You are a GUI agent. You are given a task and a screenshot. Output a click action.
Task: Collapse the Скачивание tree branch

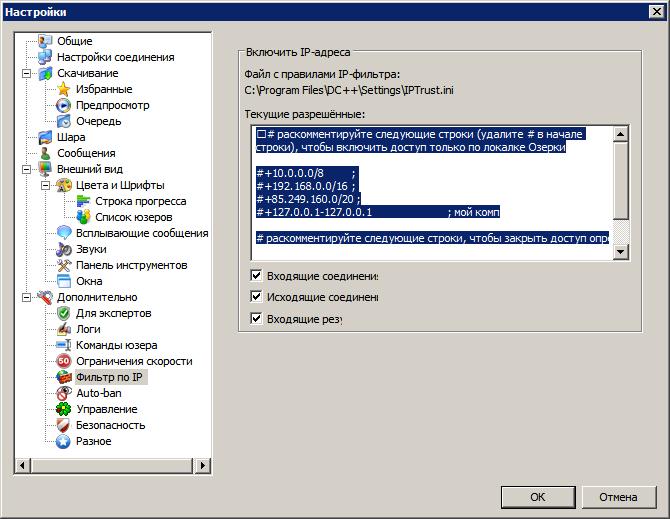click(26, 73)
